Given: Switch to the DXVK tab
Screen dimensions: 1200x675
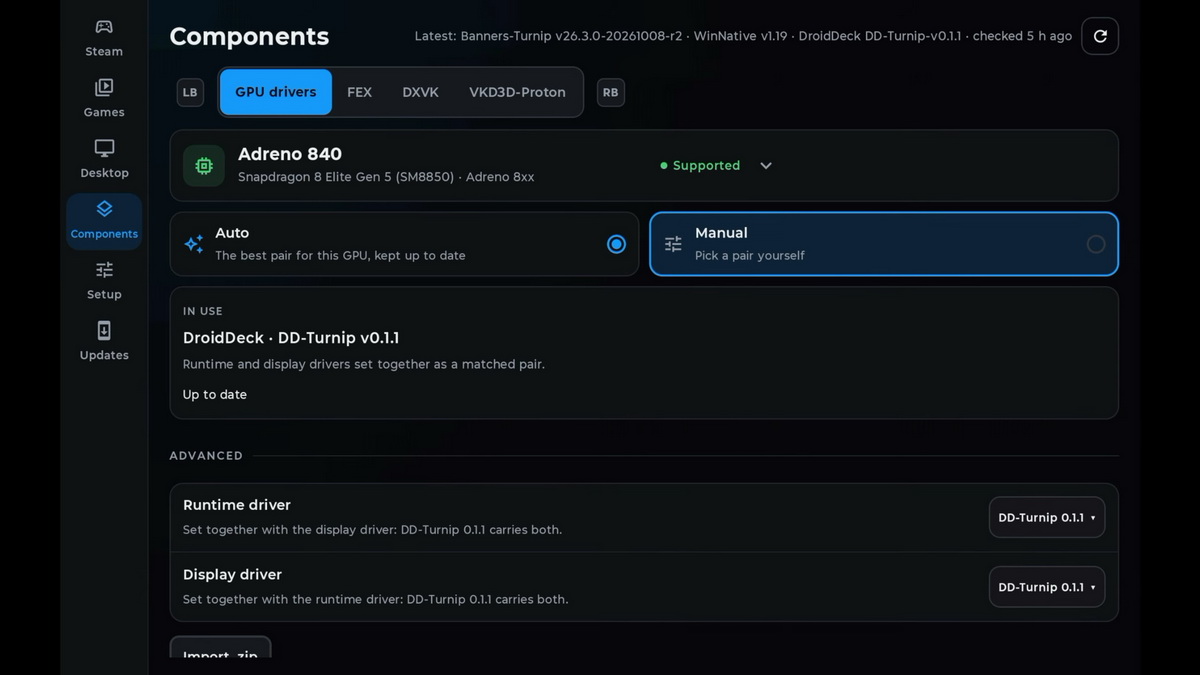Looking at the screenshot, I should (x=421, y=92).
